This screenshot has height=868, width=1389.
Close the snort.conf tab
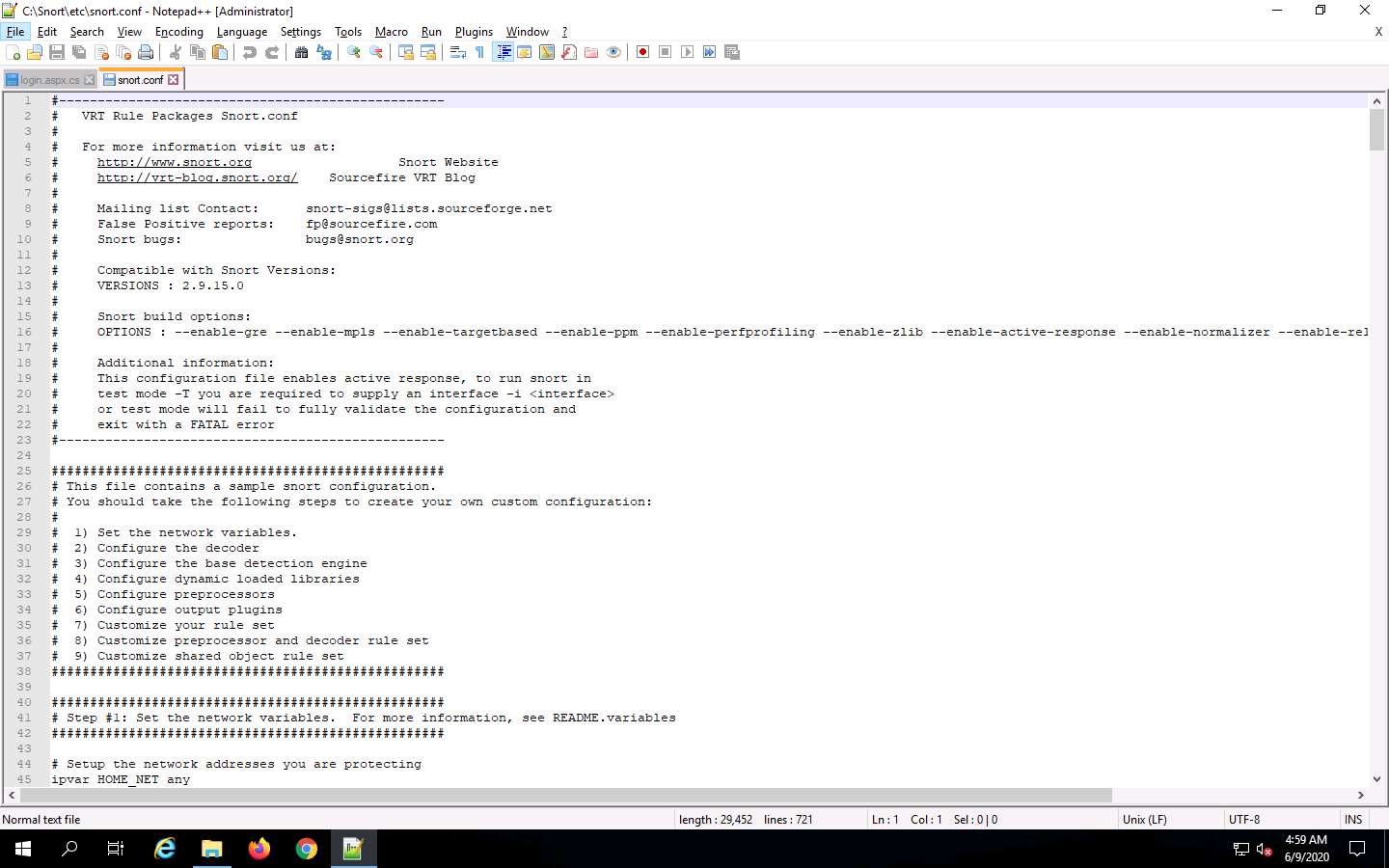(174, 80)
